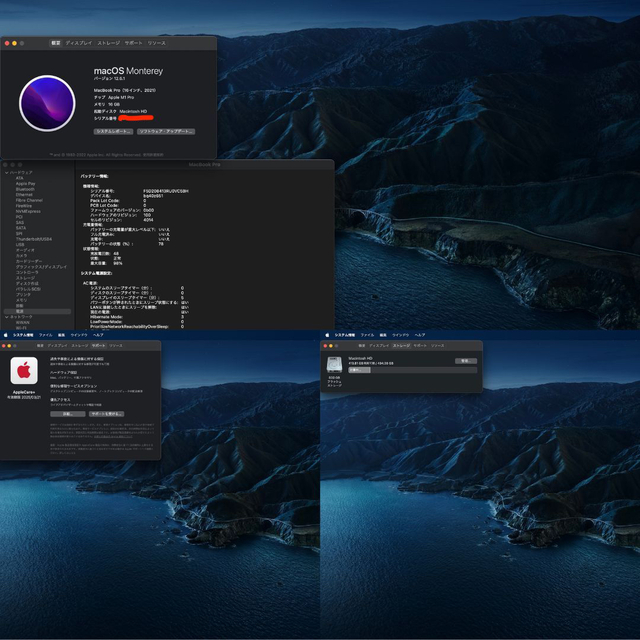Select リソース tab in Macintosh HD storage window
The image size is (640, 640).
point(437,346)
